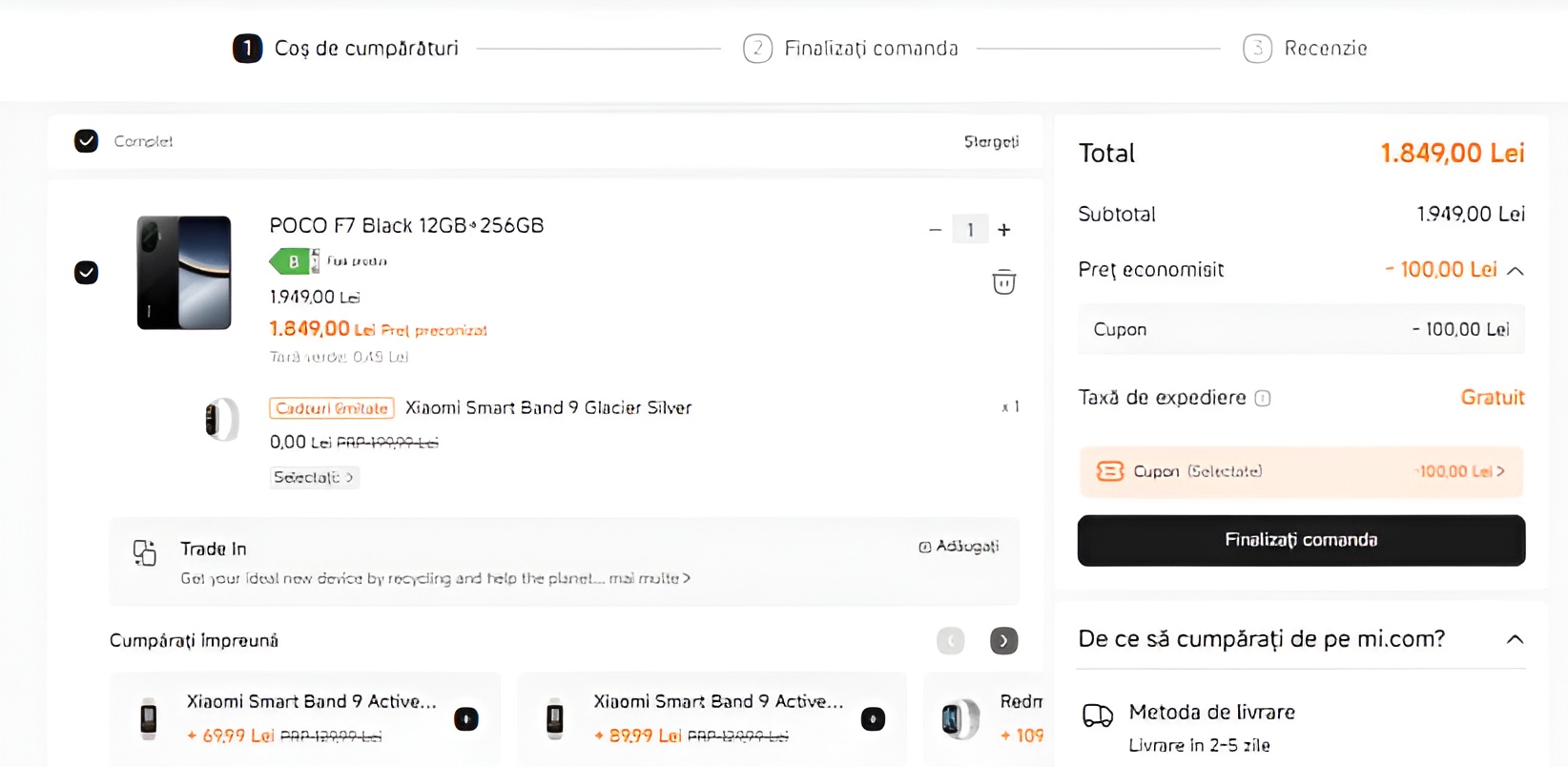Open the partially visible Redmi watch thumbnail
Screen dimensions: 1568x767
[960, 718]
